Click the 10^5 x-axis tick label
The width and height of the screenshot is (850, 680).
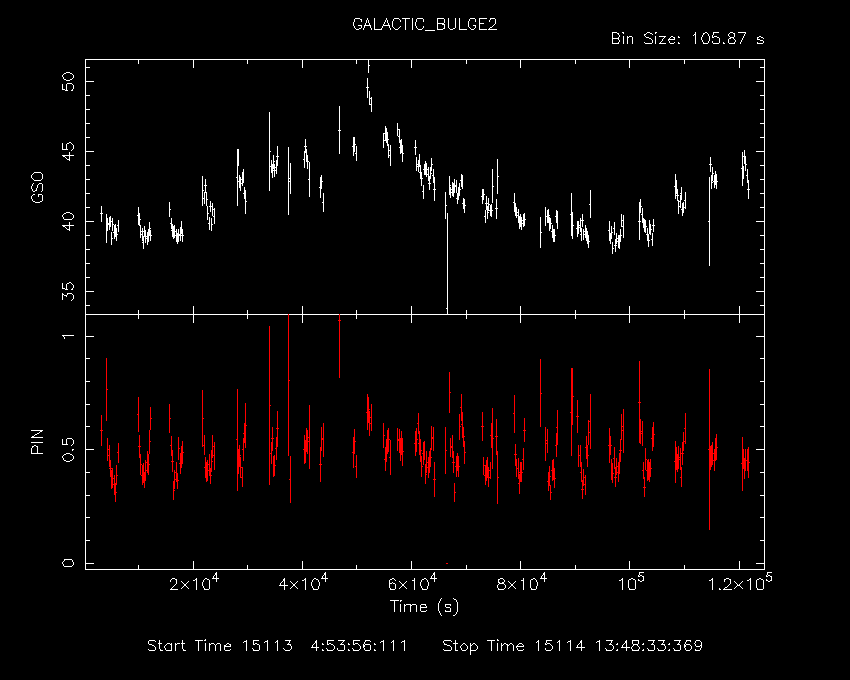629,583
